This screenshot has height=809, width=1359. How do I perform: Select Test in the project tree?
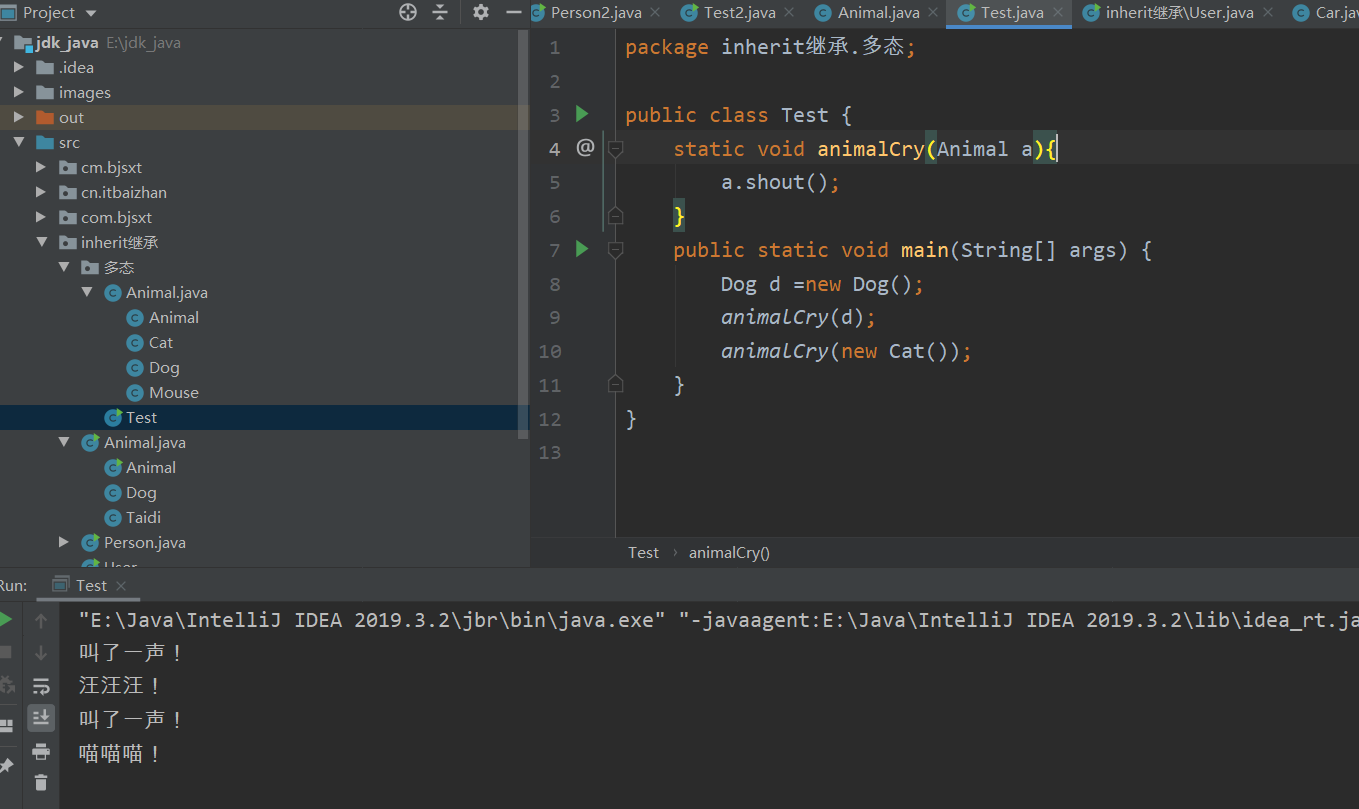(141, 418)
